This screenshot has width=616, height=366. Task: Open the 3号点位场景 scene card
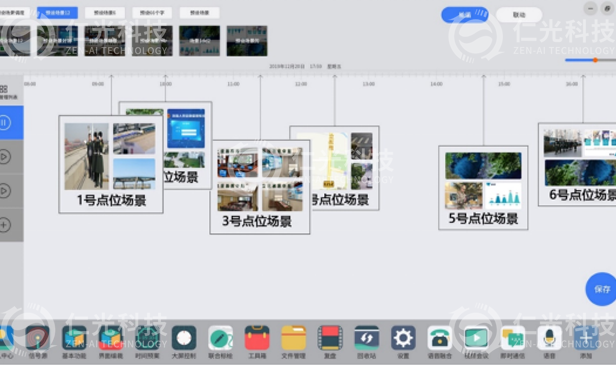(x=260, y=187)
